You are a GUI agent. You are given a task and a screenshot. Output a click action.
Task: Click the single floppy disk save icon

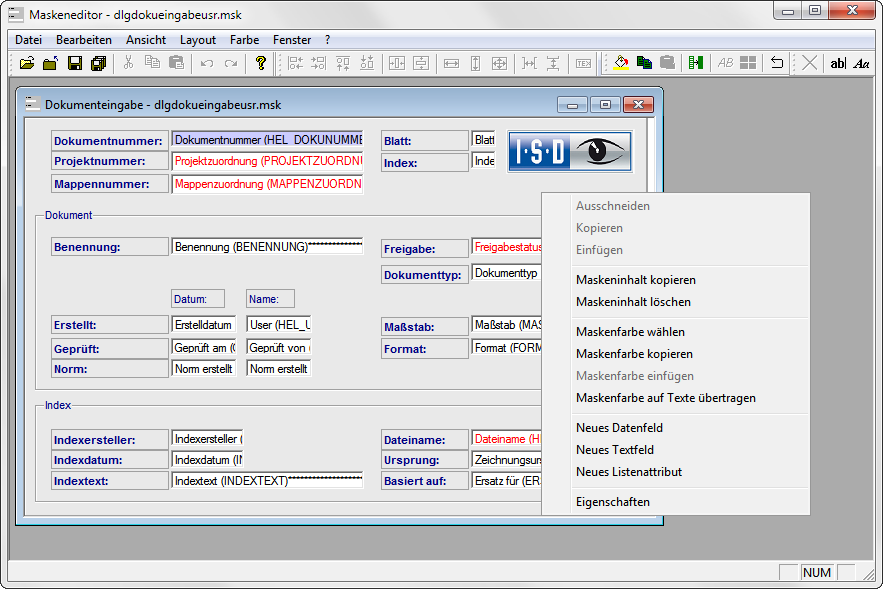(74, 63)
